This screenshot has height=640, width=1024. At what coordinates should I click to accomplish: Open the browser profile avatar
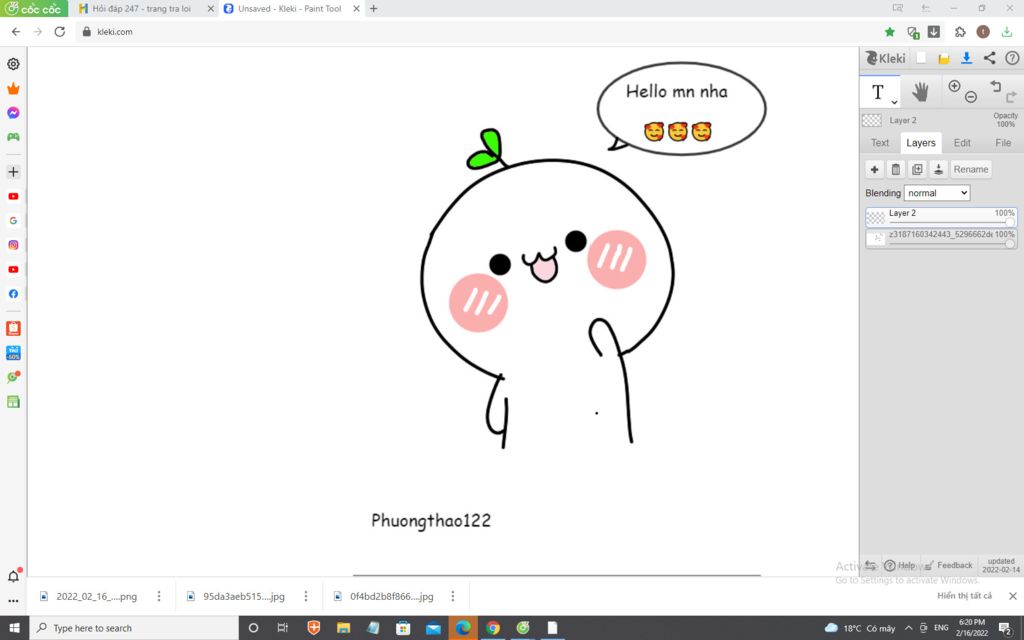click(983, 31)
